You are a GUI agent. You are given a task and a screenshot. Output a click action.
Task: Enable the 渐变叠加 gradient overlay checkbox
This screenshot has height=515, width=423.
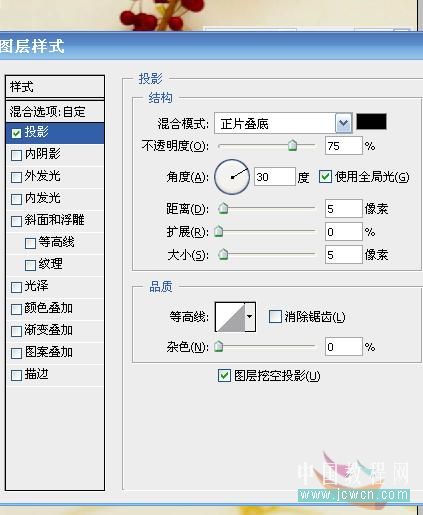click(x=16, y=331)
